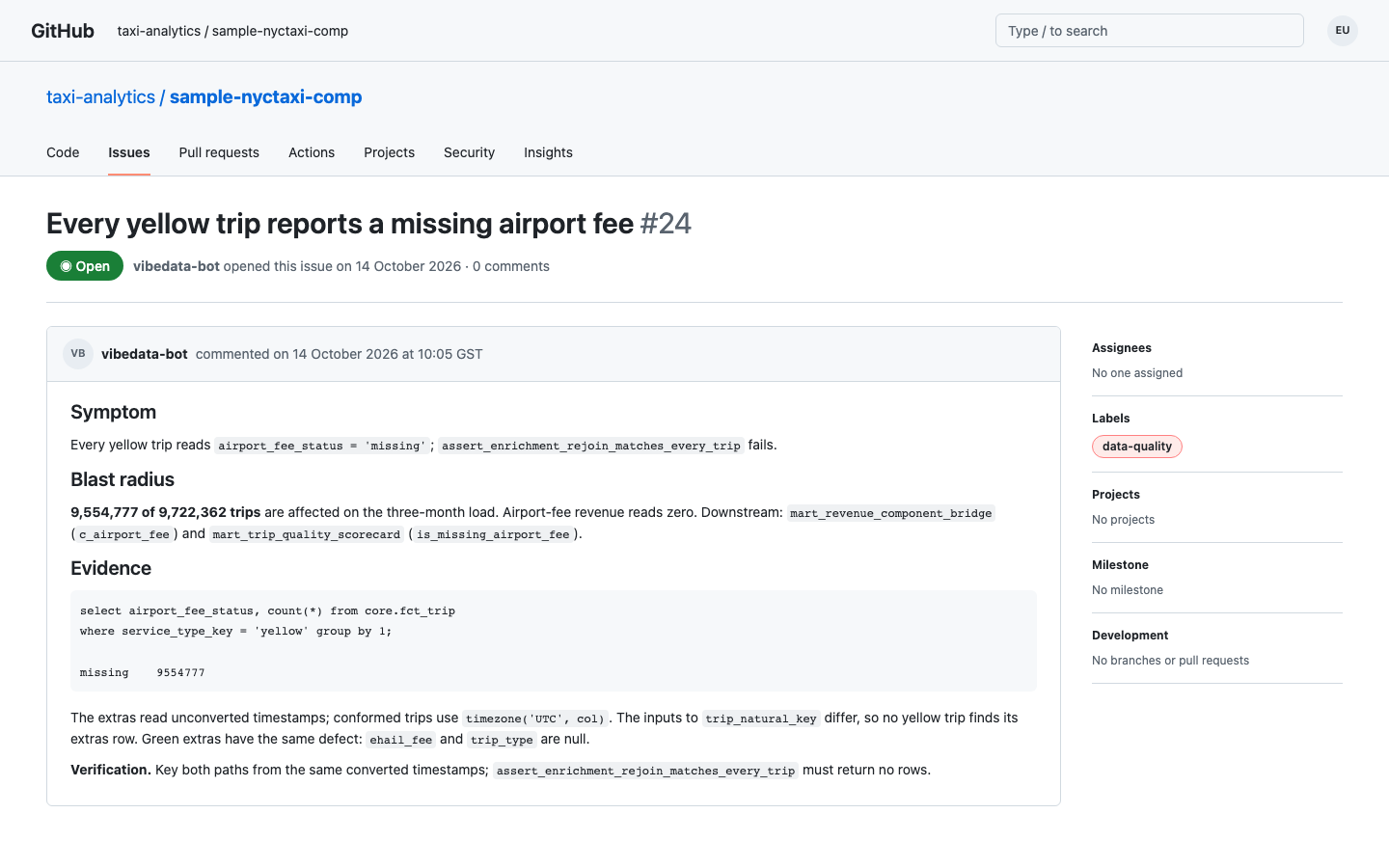Click the issue title 'Every yellow trip reports a missing airport fee'

pyautogui.click(x=340, y=224)
